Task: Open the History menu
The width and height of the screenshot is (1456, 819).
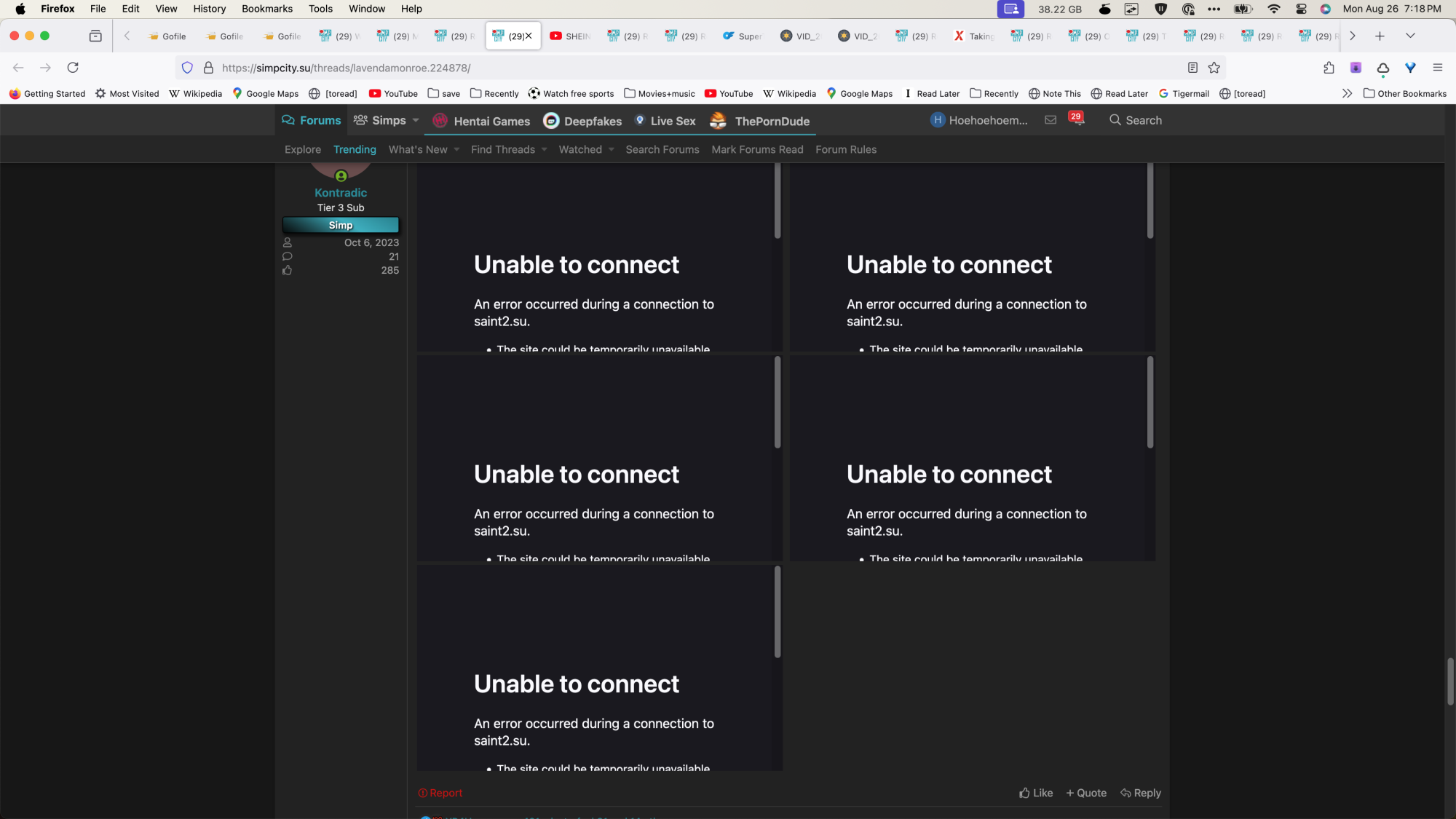Action: pyautogui.click(x=209, y=9)
